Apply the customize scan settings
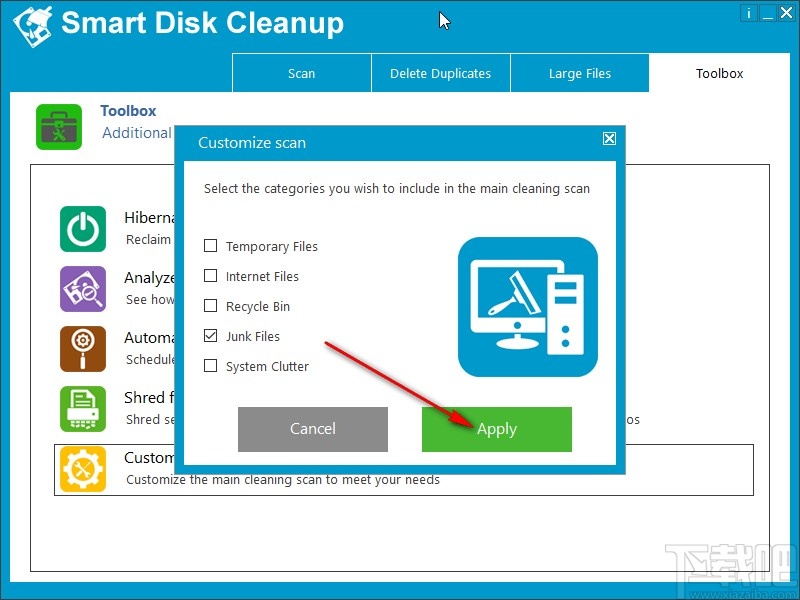The height and width of the screenshot is (600, 800). pos(497,429)
